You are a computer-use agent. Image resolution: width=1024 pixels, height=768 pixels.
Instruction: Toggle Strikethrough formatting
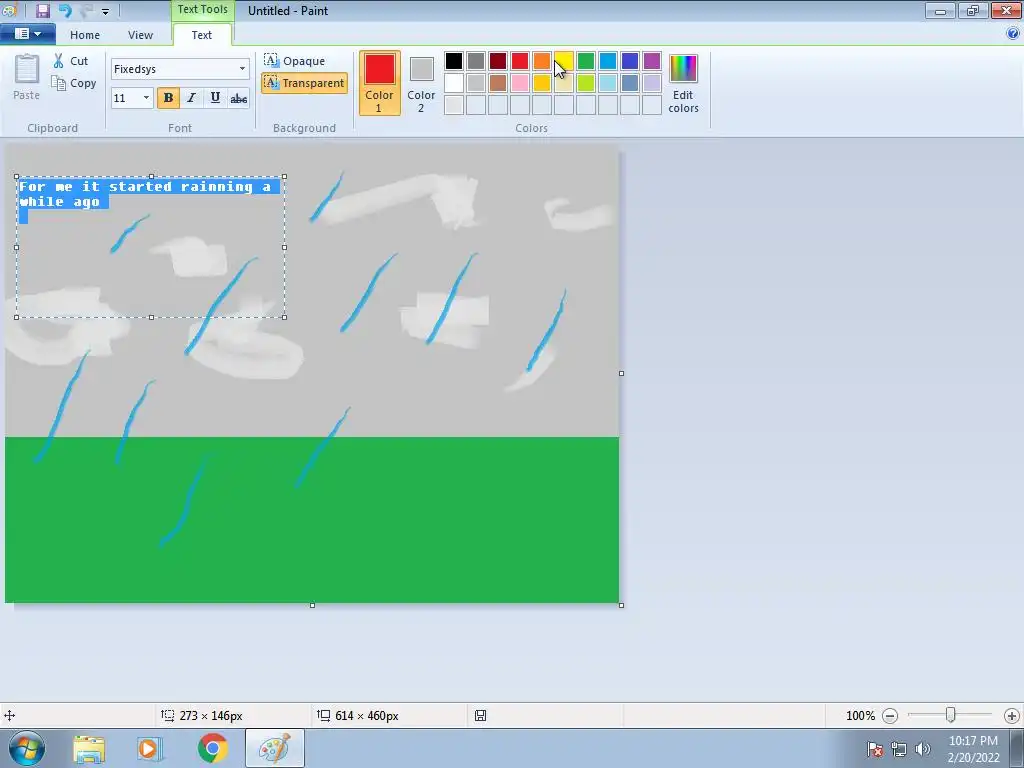[238, 98]
